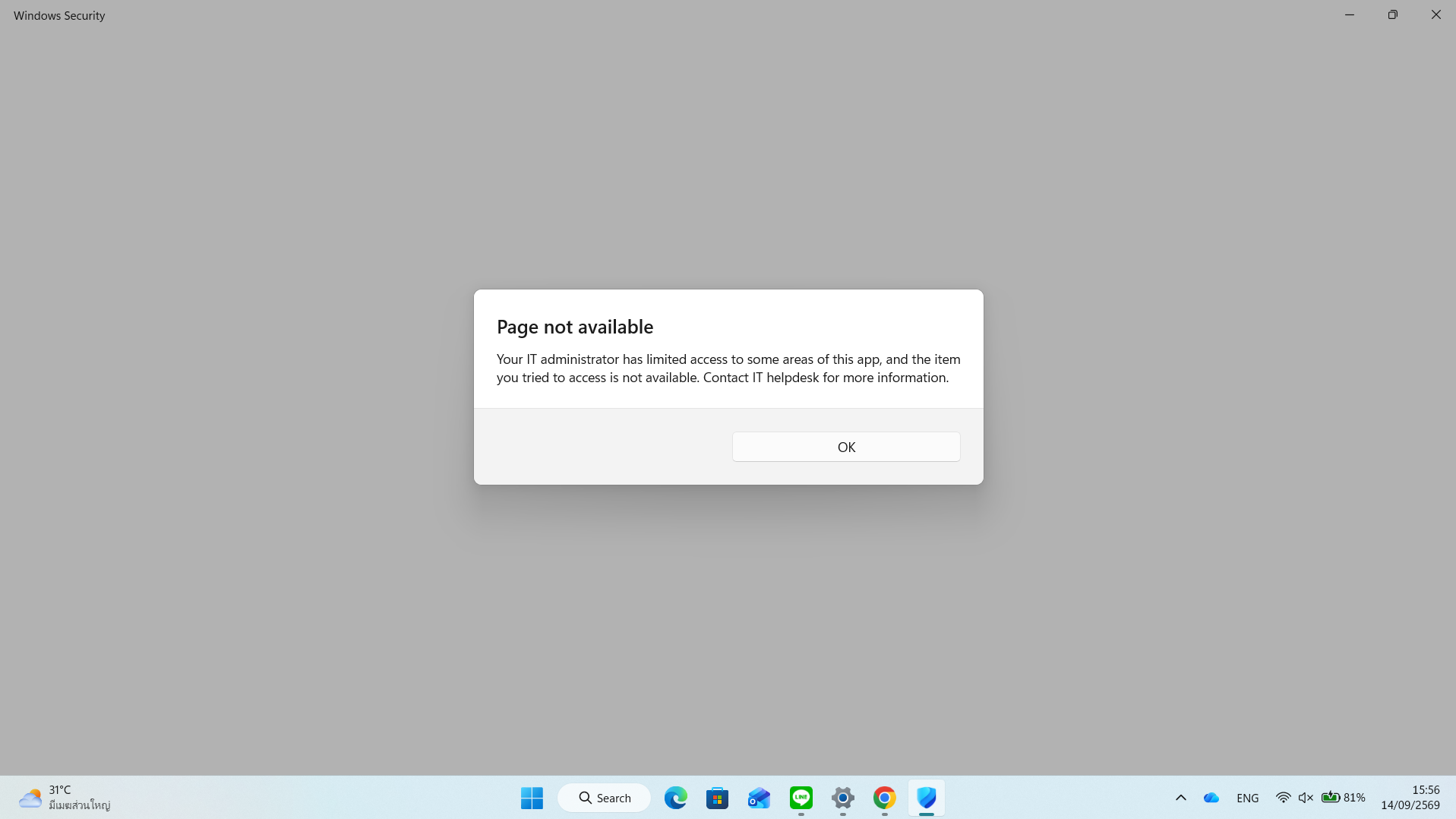Open the OneDrive cloud tray icon
The image size is (1456, 819).
[1211, 798]
